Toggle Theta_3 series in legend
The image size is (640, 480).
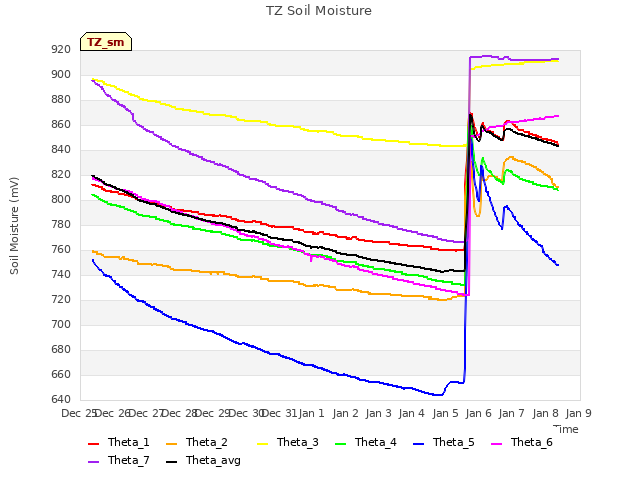(x=288, y=442)
